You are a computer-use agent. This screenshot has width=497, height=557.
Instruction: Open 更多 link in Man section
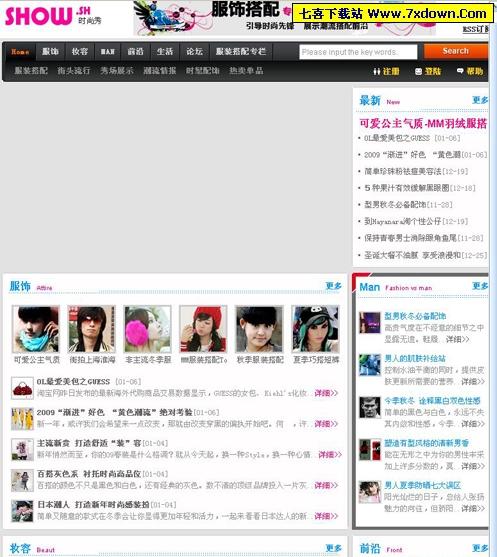pos(480,286)
